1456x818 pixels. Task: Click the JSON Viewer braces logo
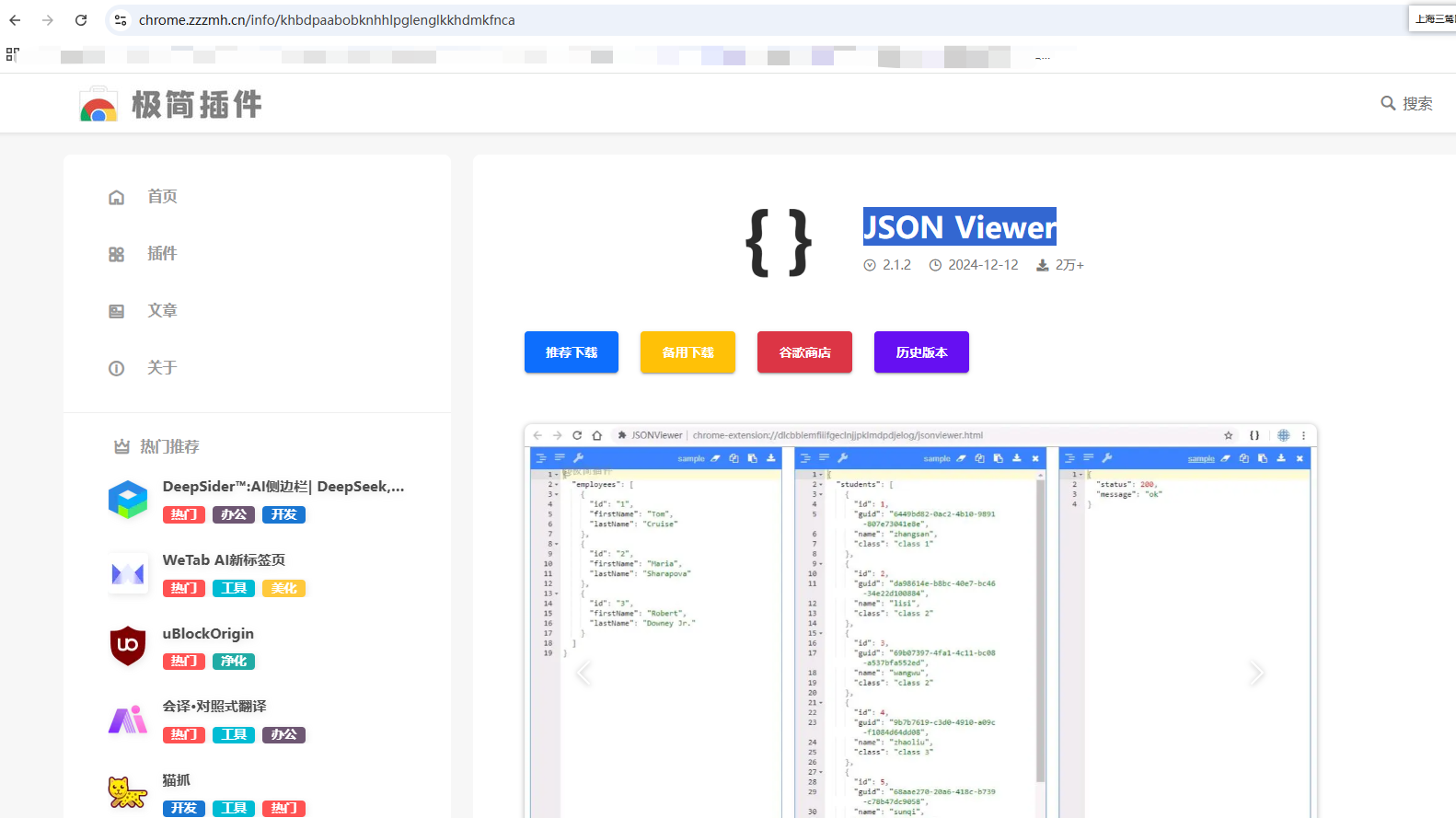pos(779,243)
